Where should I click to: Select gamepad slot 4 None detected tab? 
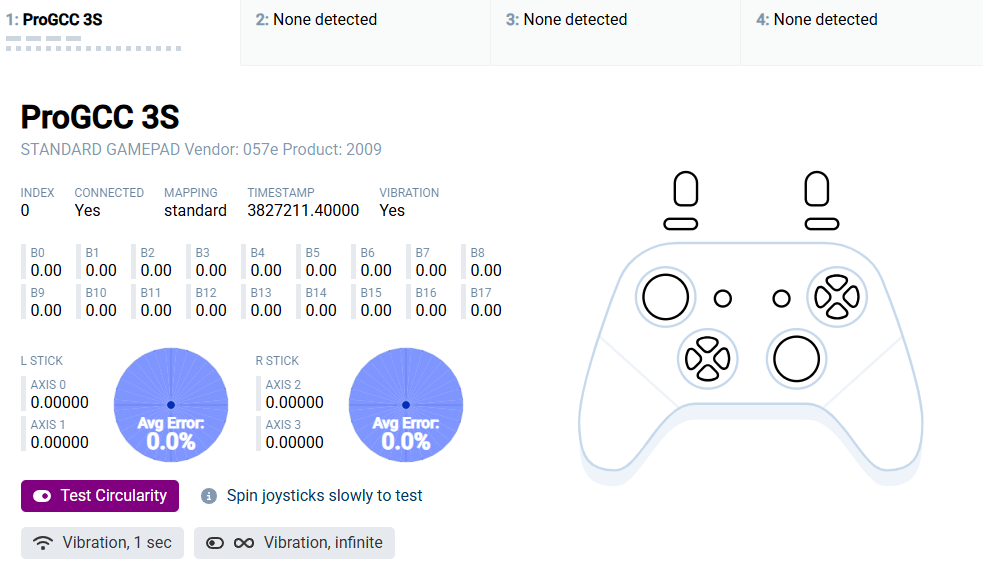[862, 32]
